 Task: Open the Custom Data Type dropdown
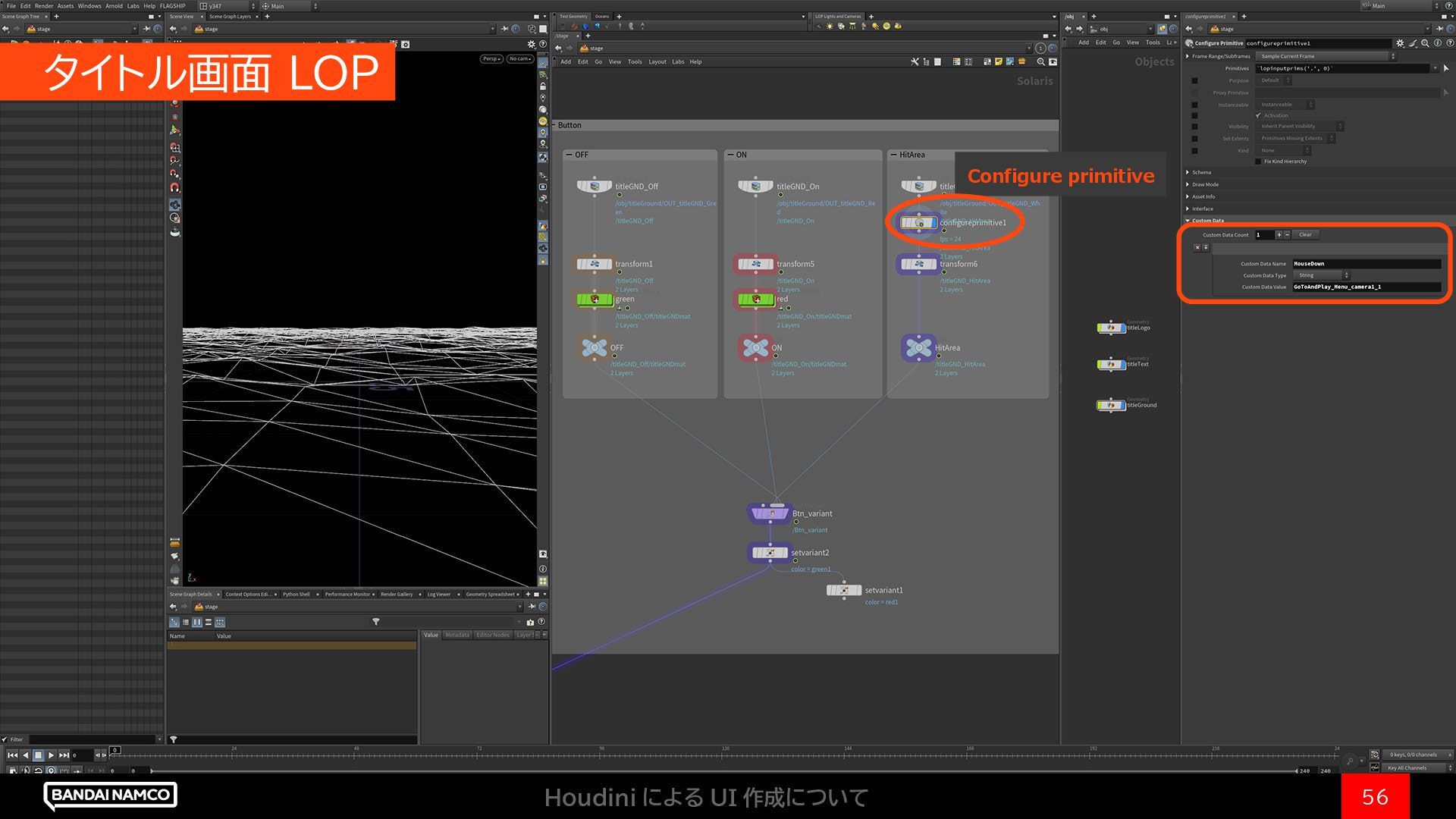click(1322, 275)
